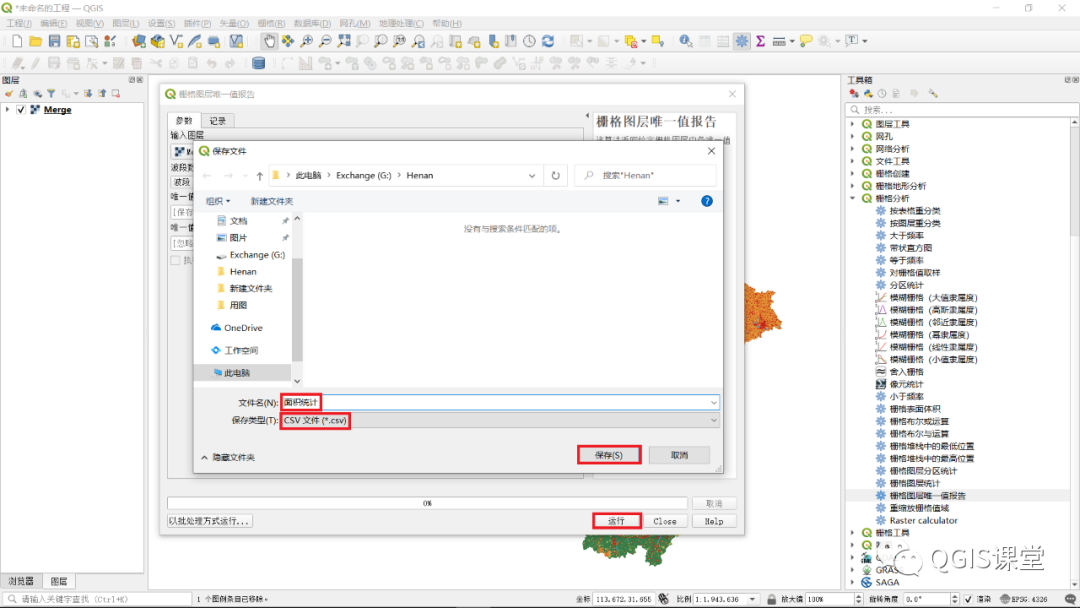Image resolution: width=1080 pixels, height=608 pixels.
Task: Click the Save button in file dialog
Action: pyautogui.click(x=609, y=455)
